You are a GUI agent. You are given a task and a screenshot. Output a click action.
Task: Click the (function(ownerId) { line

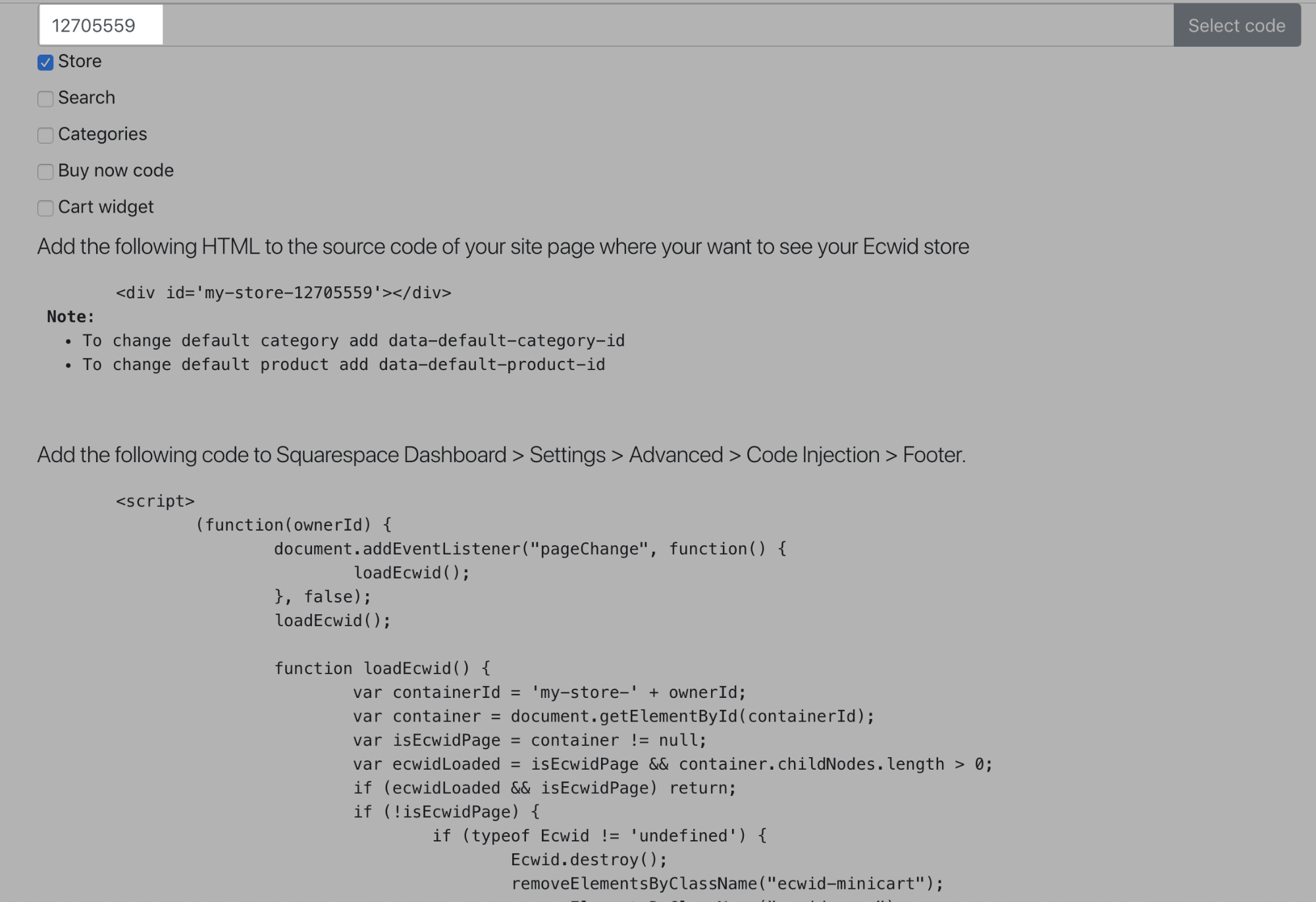(294, 525)
